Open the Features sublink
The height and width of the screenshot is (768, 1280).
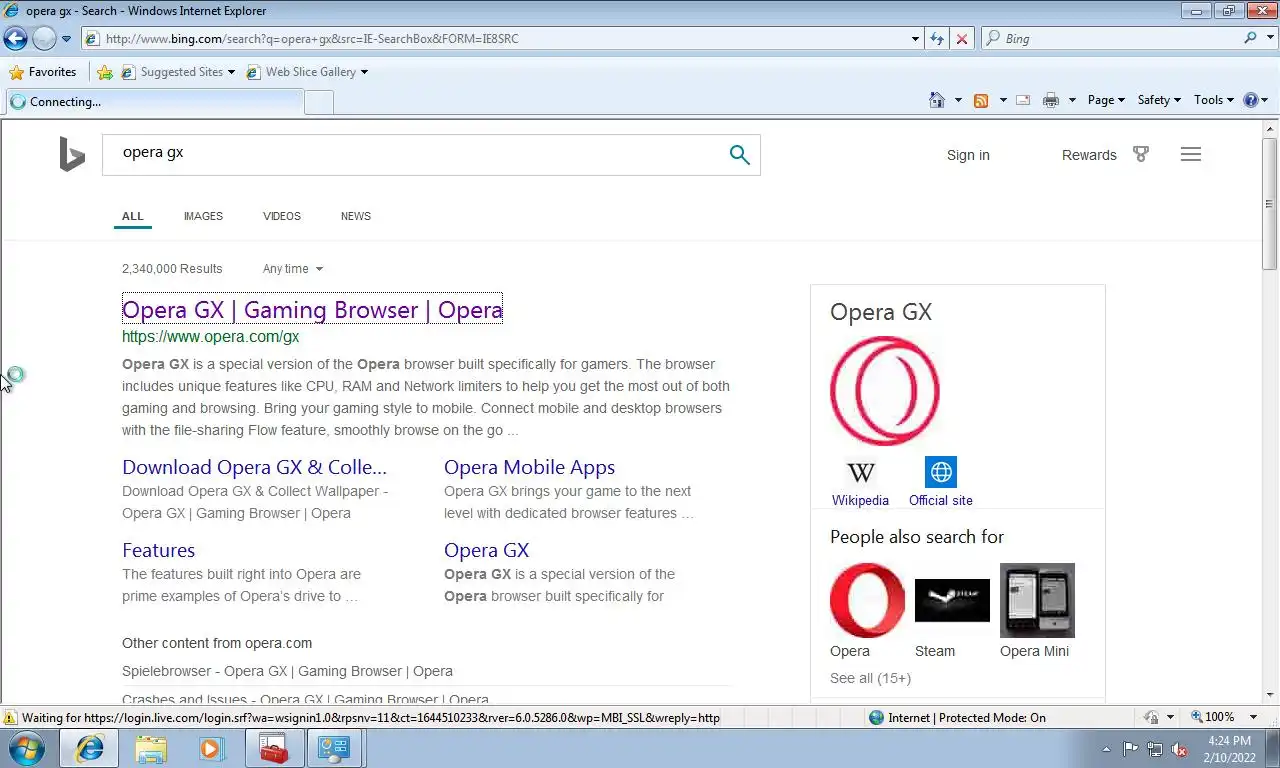tap(158, 550)
